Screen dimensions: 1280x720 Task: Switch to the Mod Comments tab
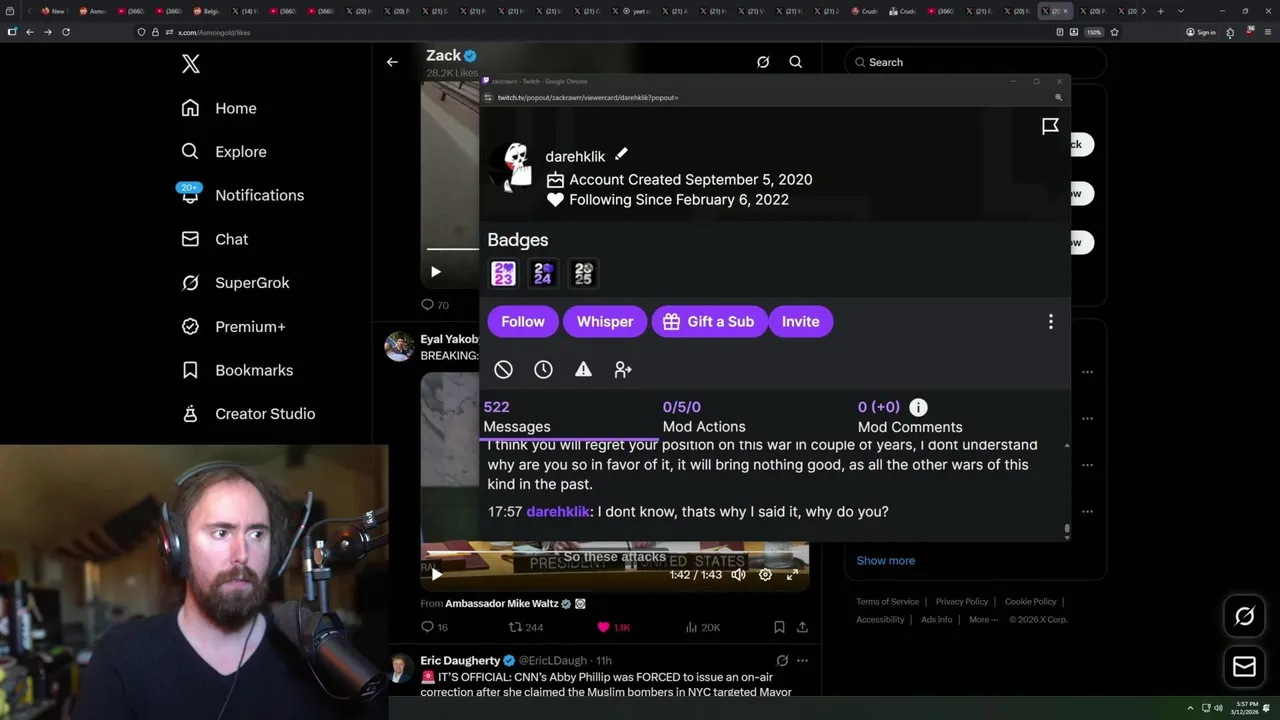pyautogui.click(x=910, y=416)
